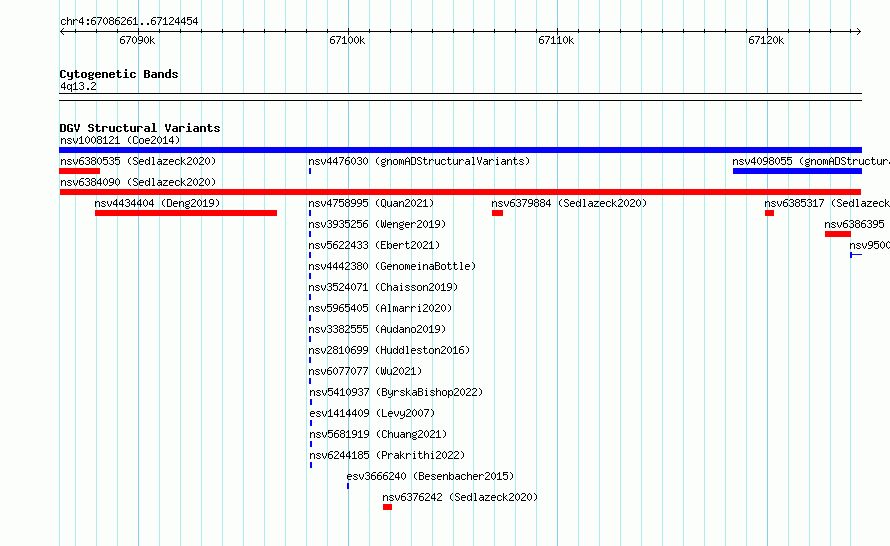This screenshot has height=546, width=890.
Task: Click the ruler's right arrow end
Action: [859, 31]
